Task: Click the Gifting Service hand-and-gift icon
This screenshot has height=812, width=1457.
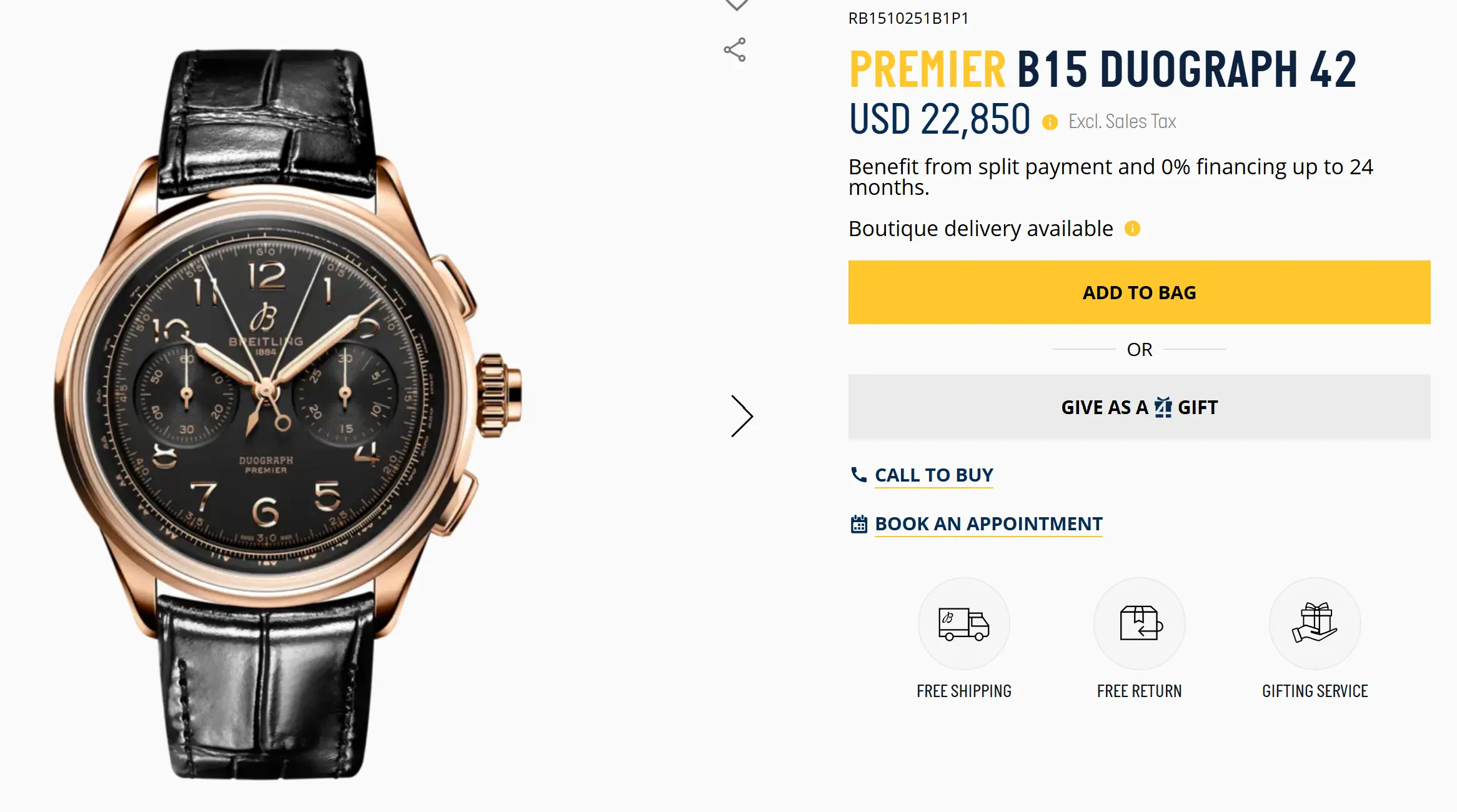Action: point(1315,623)
